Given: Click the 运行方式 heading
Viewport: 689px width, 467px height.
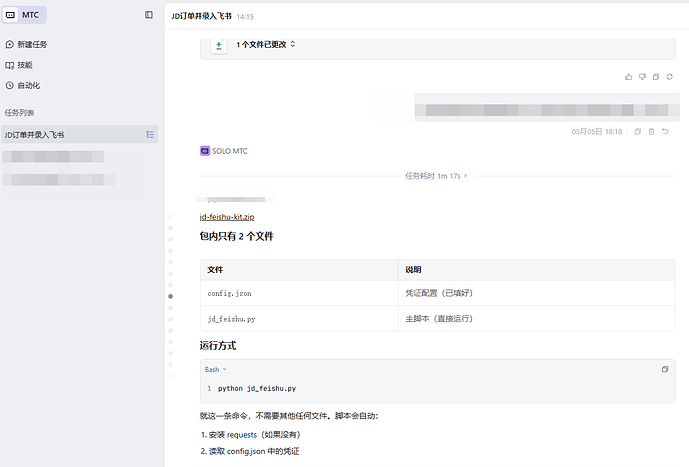Looking at the screenshot, I should 218,346.
